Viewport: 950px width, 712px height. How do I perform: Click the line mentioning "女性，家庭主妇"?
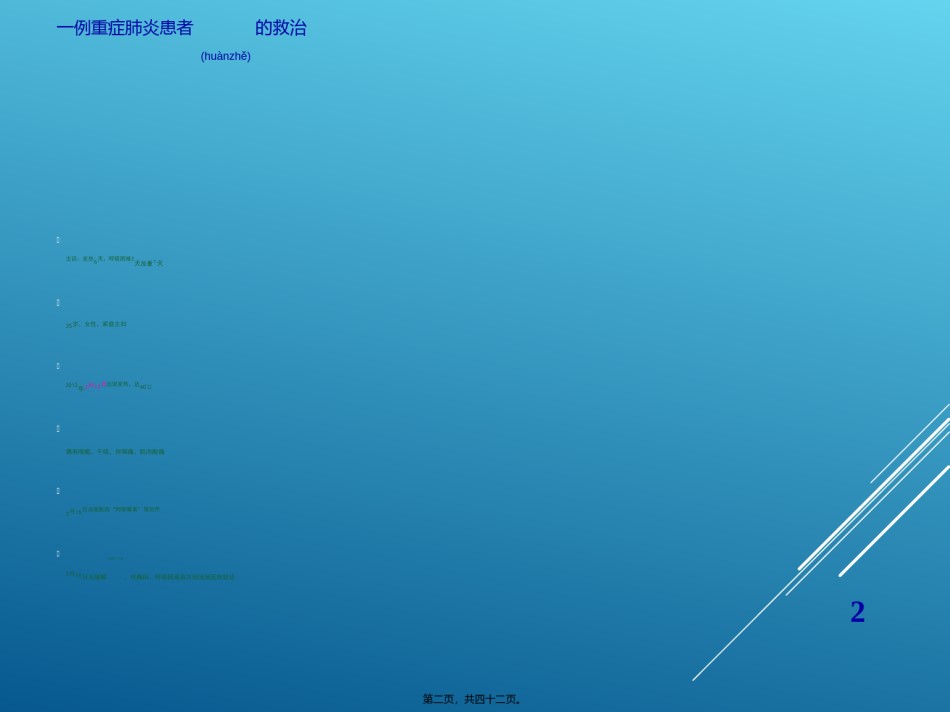(96, 324)
